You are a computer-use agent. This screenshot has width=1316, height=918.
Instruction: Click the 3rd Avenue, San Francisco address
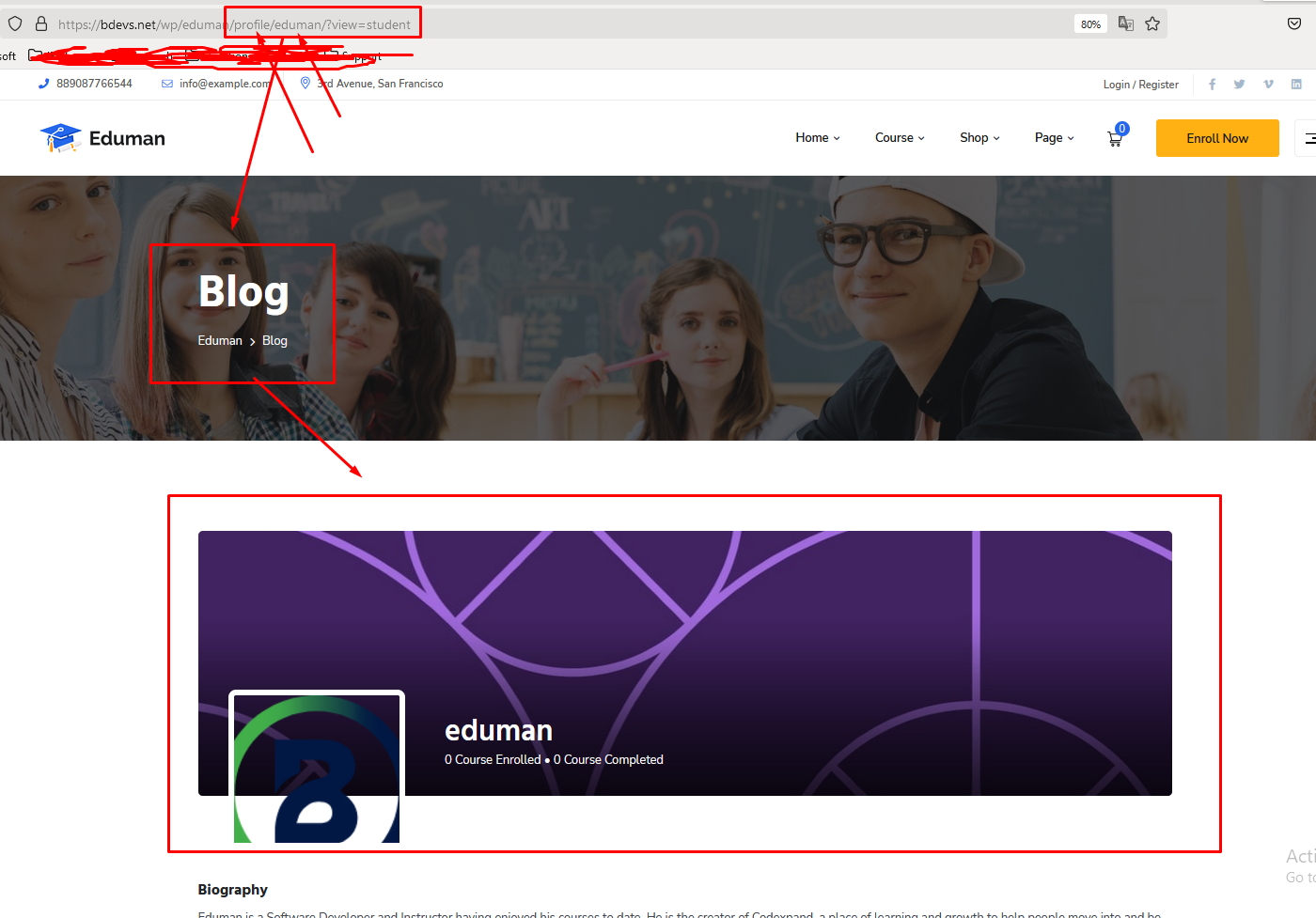(380, 84)
